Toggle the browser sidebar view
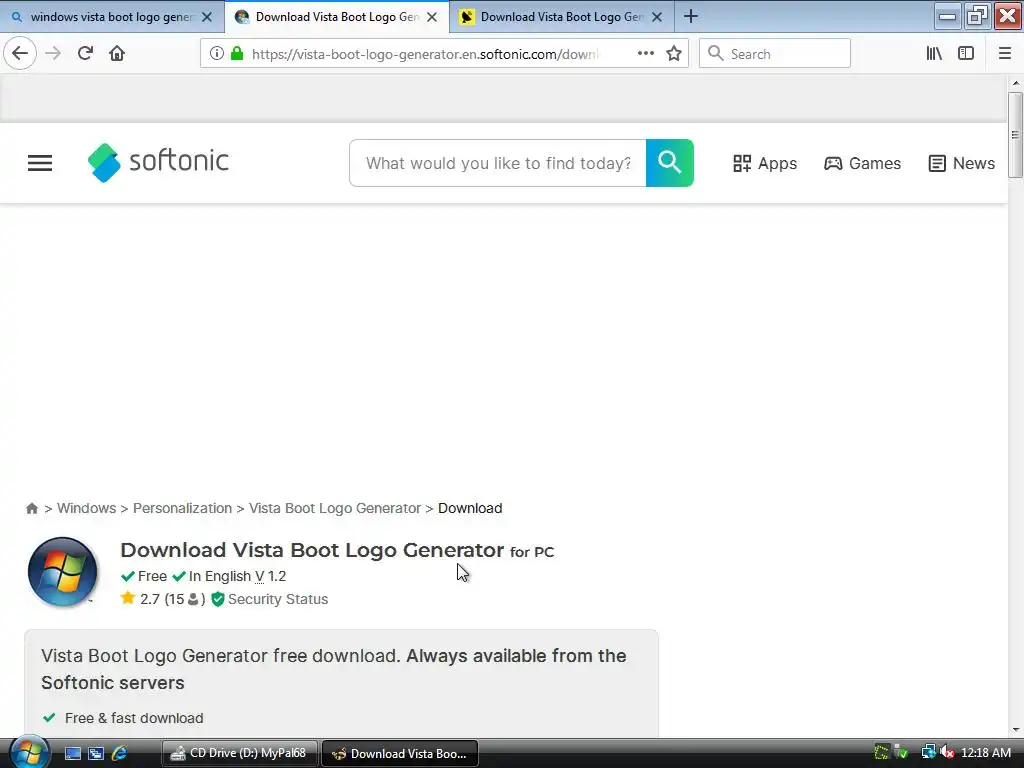1024x768 pixels. pyautogui.click(x=966, y=54)
